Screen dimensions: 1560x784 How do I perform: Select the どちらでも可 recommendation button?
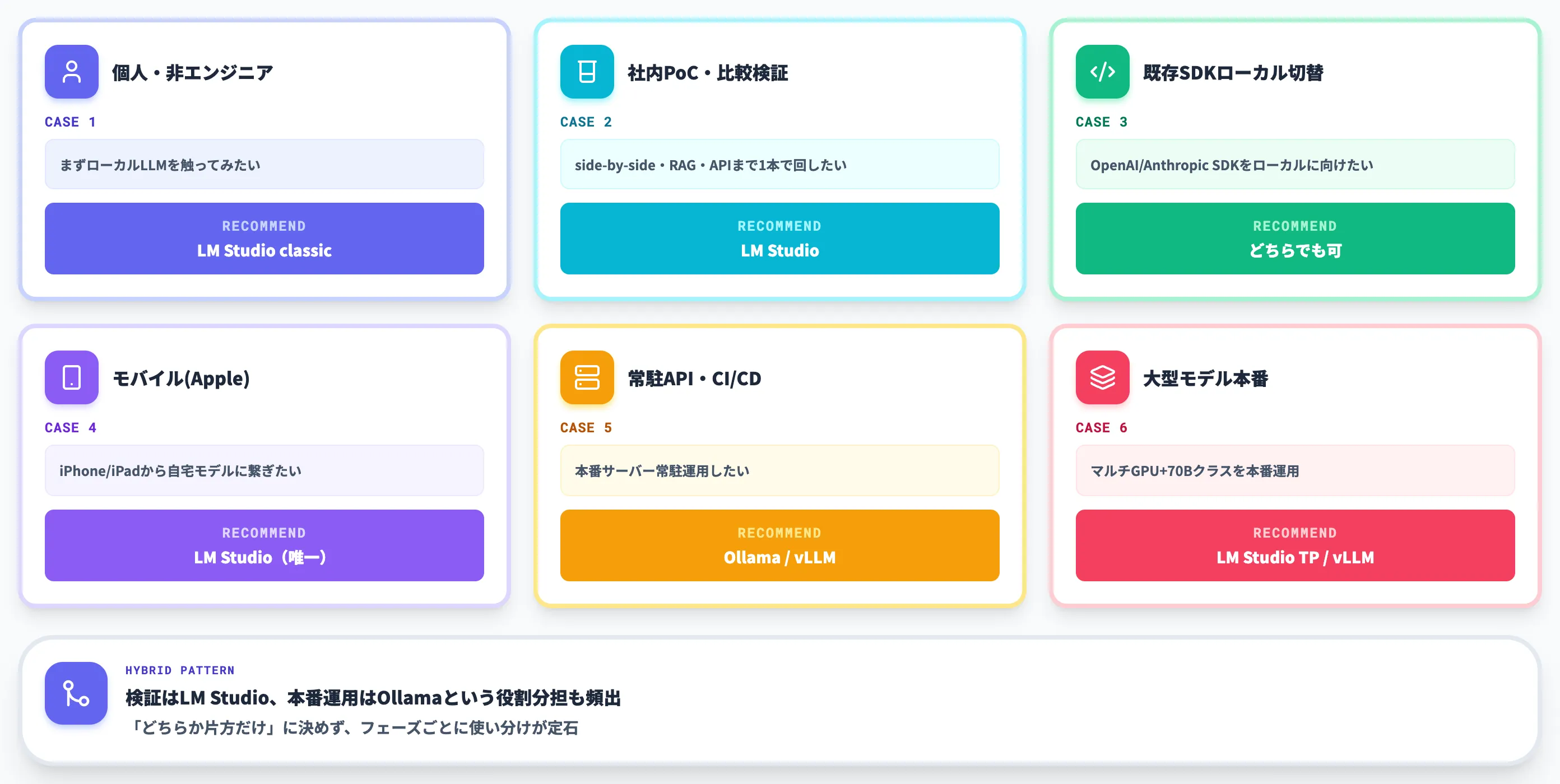tap(1295, 239)
